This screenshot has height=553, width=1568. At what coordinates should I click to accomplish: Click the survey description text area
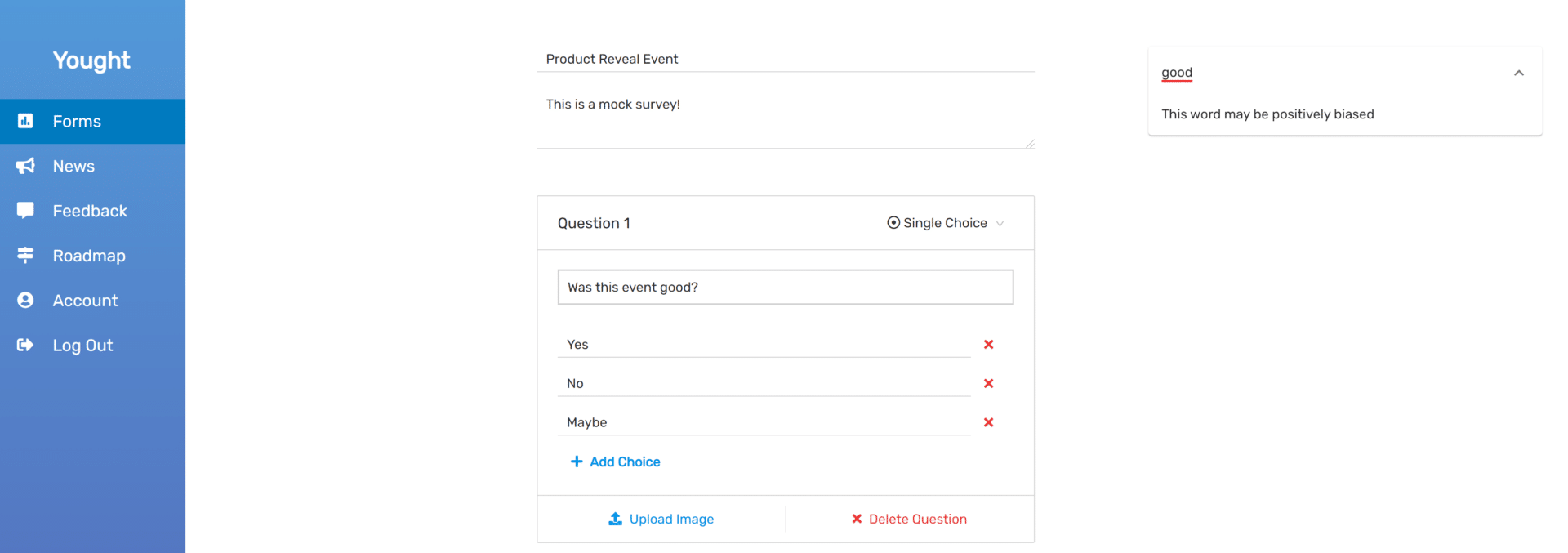click(785, 118)
